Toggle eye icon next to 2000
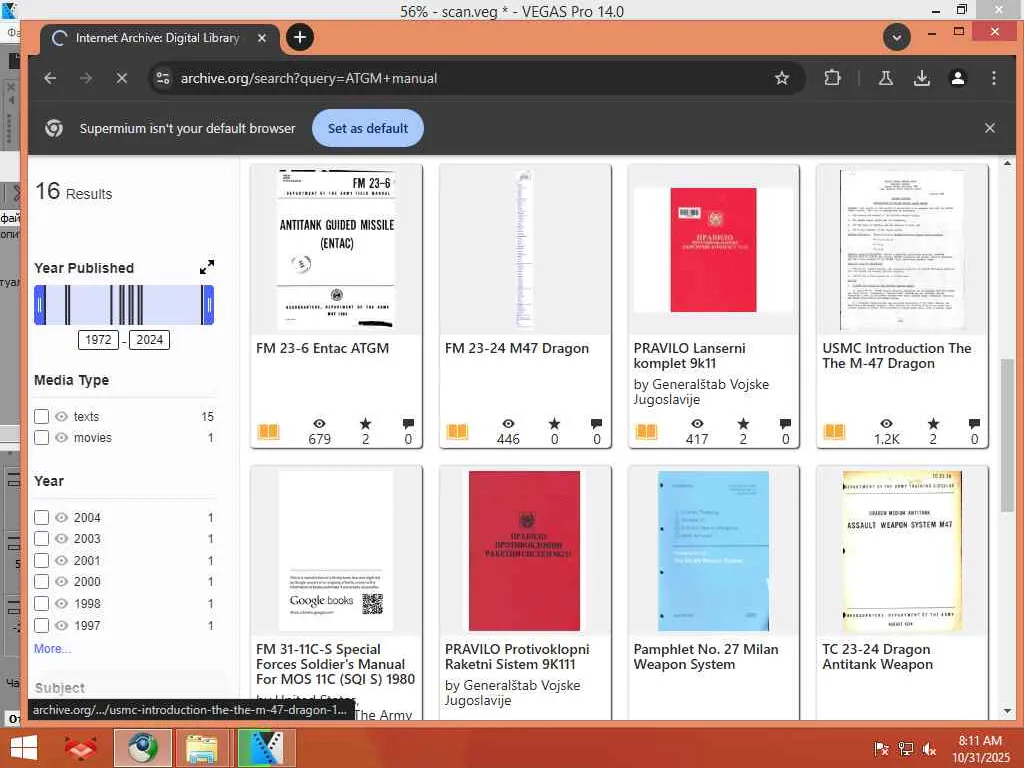 tap(61, 582)
